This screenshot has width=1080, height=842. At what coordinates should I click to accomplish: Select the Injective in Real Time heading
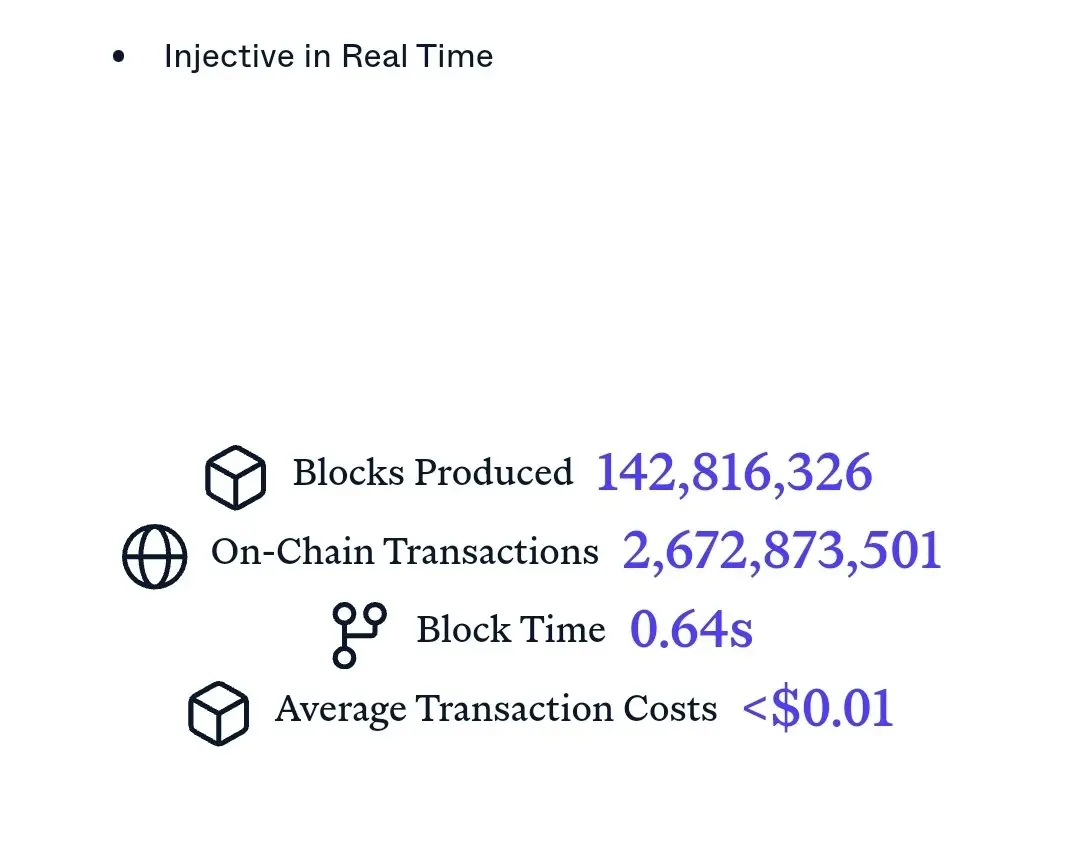tap(329, 57)
